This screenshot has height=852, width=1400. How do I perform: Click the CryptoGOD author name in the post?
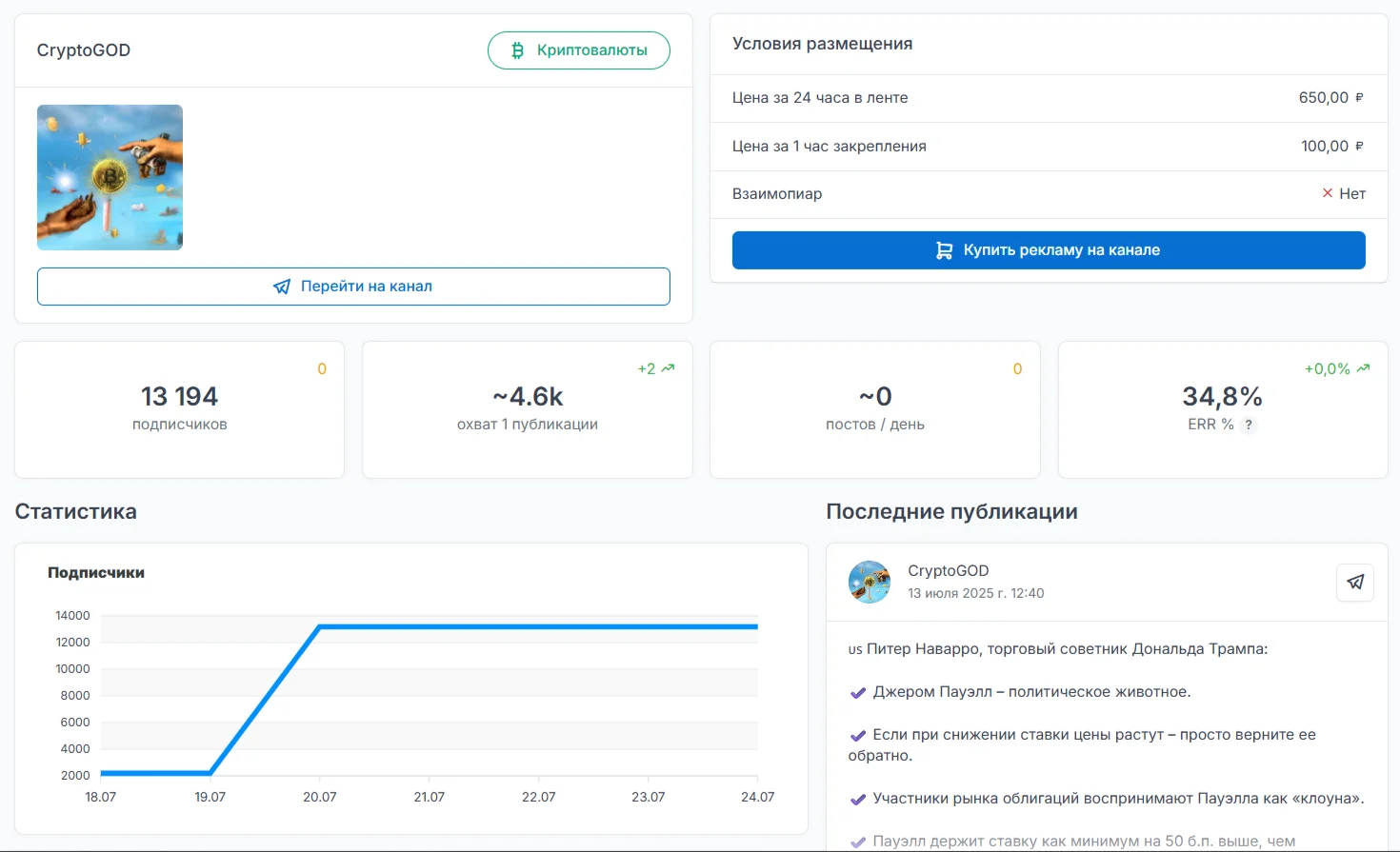point(948,570)
